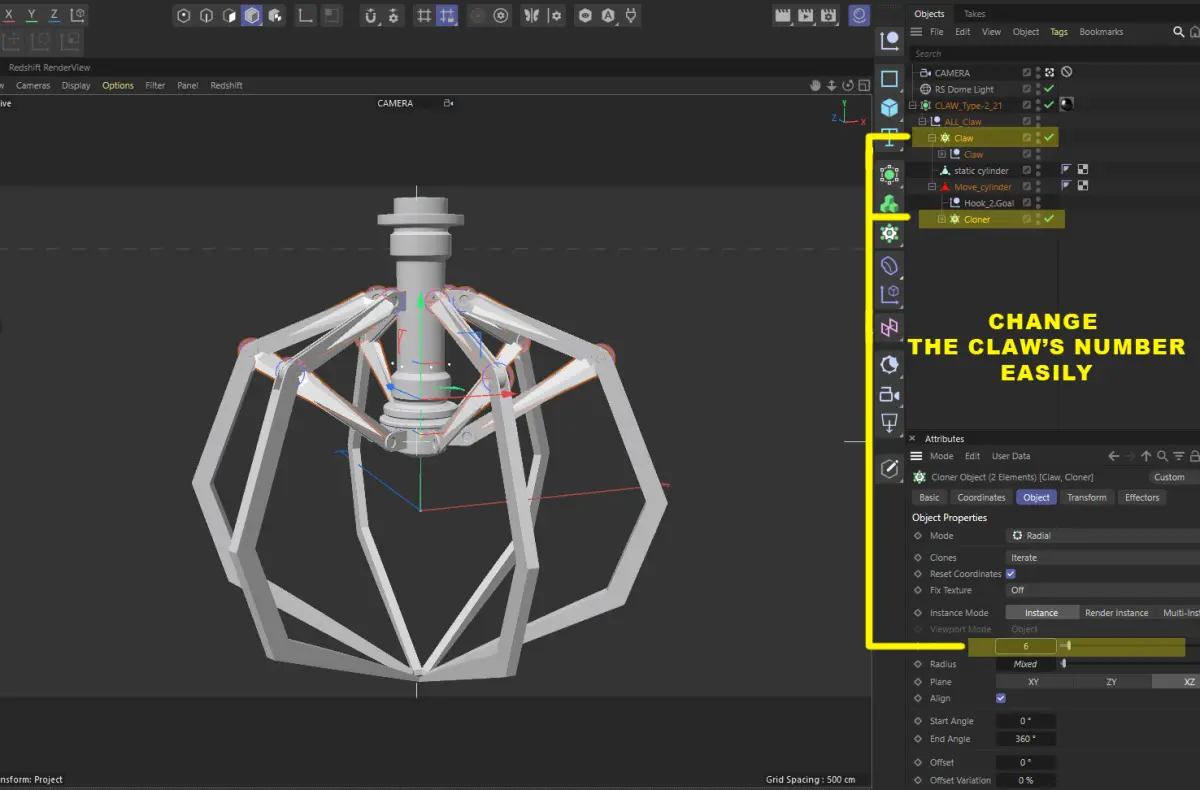1200x790 pixels.
Task: Select the Rectangle spline tool in side palette
Action: tap(889, 78)
